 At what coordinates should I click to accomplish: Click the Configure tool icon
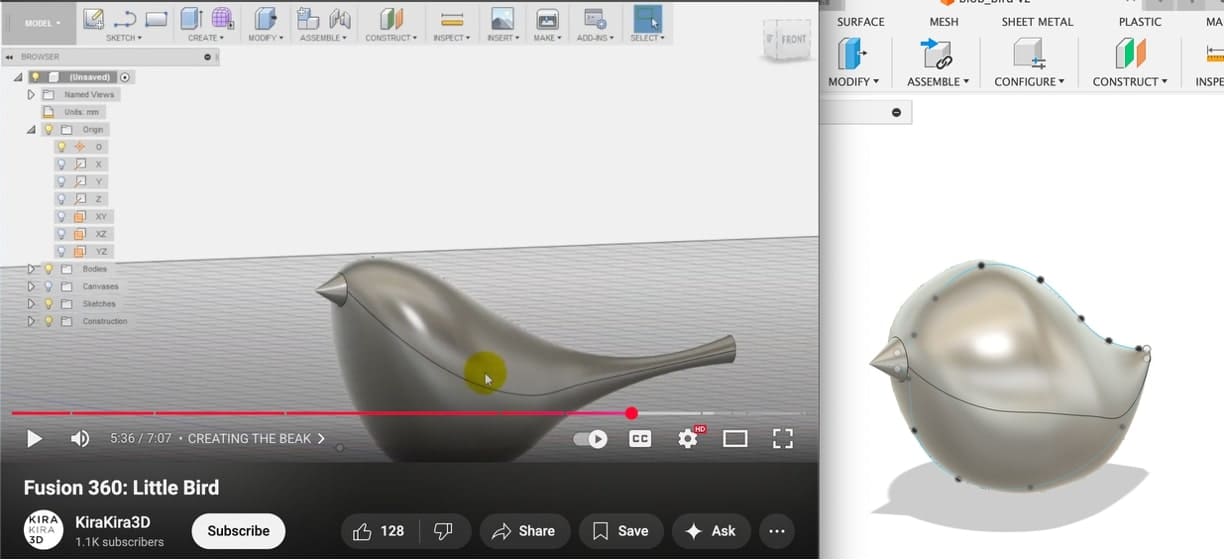click(1028, 54)
